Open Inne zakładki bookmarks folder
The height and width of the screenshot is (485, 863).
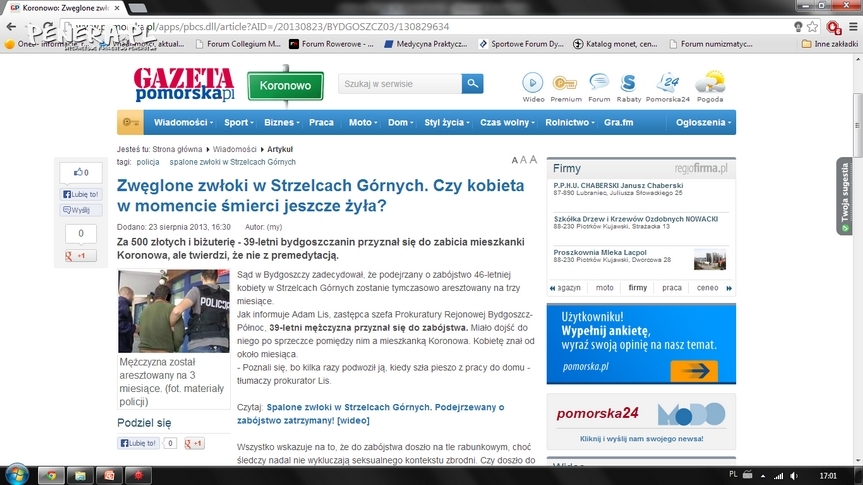tap(830, 44)
